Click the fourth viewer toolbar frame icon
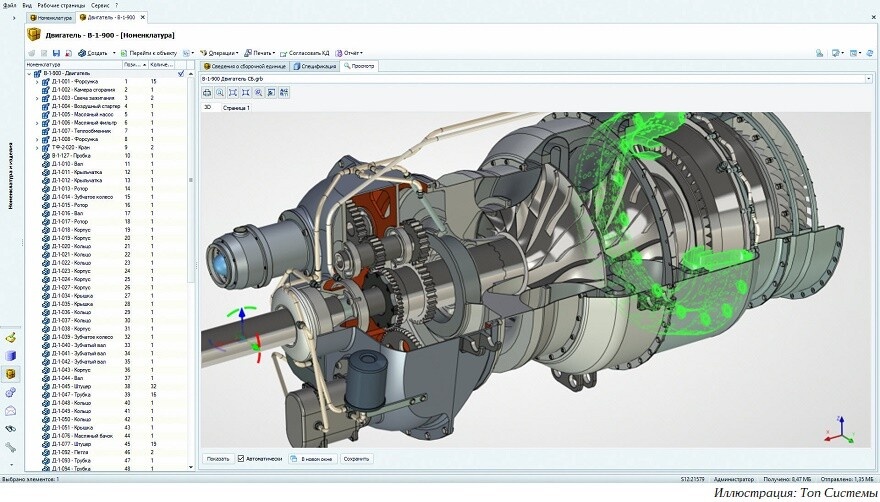Viewport: 880px width, 502px height. point(246,93)
